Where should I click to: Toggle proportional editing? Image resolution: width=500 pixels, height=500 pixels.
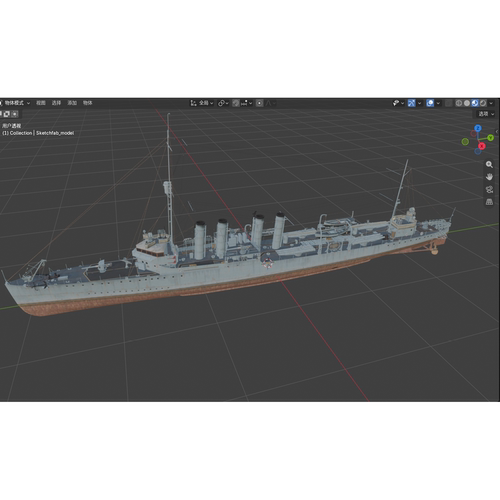260,103
